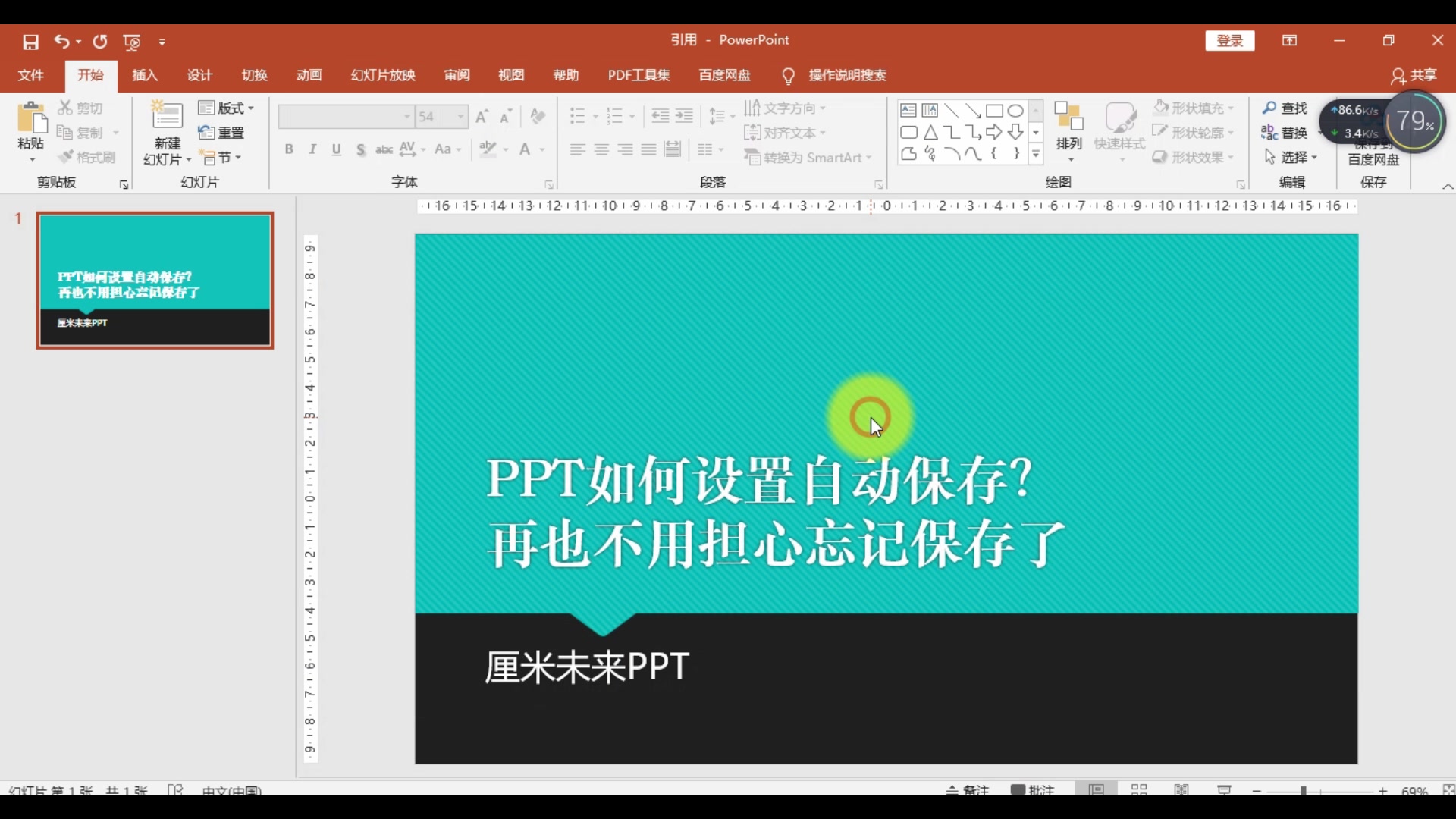This screenshot has width=1456, height=819.
Task: Select the Bold formatting icon
Action: click(289, 149)
